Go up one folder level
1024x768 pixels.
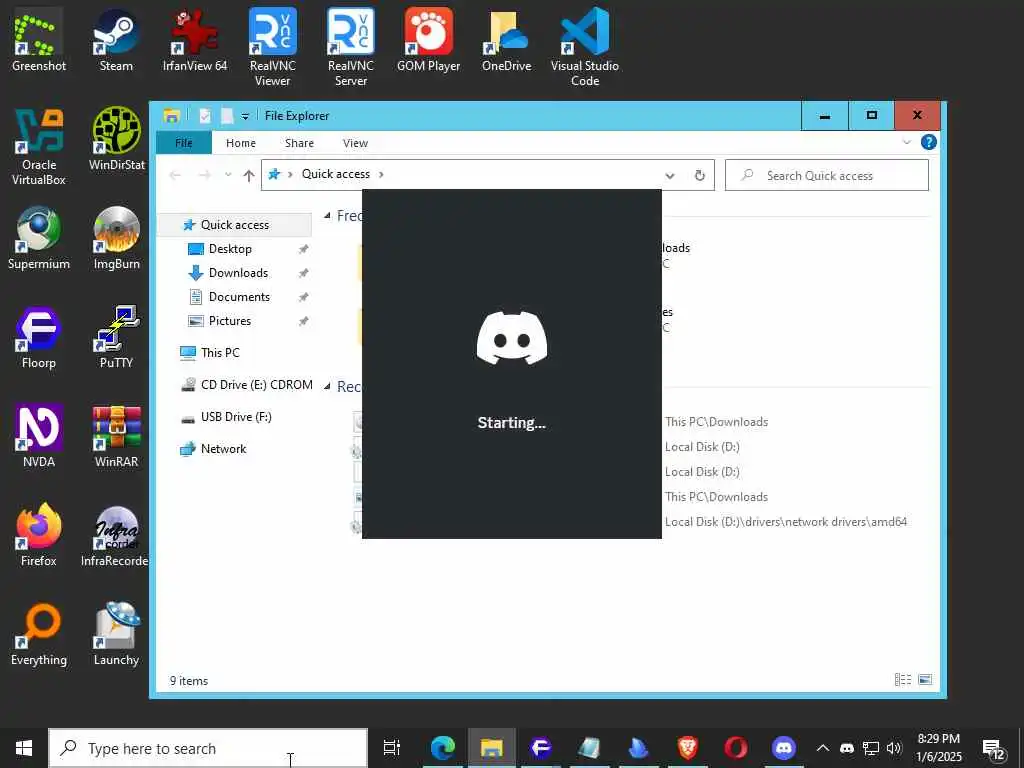(x=249, y=175)
